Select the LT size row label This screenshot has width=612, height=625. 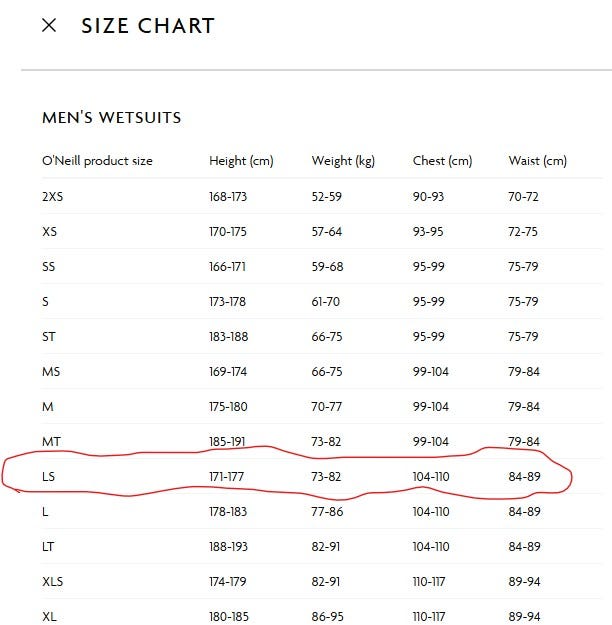click(x=48, y=547)
